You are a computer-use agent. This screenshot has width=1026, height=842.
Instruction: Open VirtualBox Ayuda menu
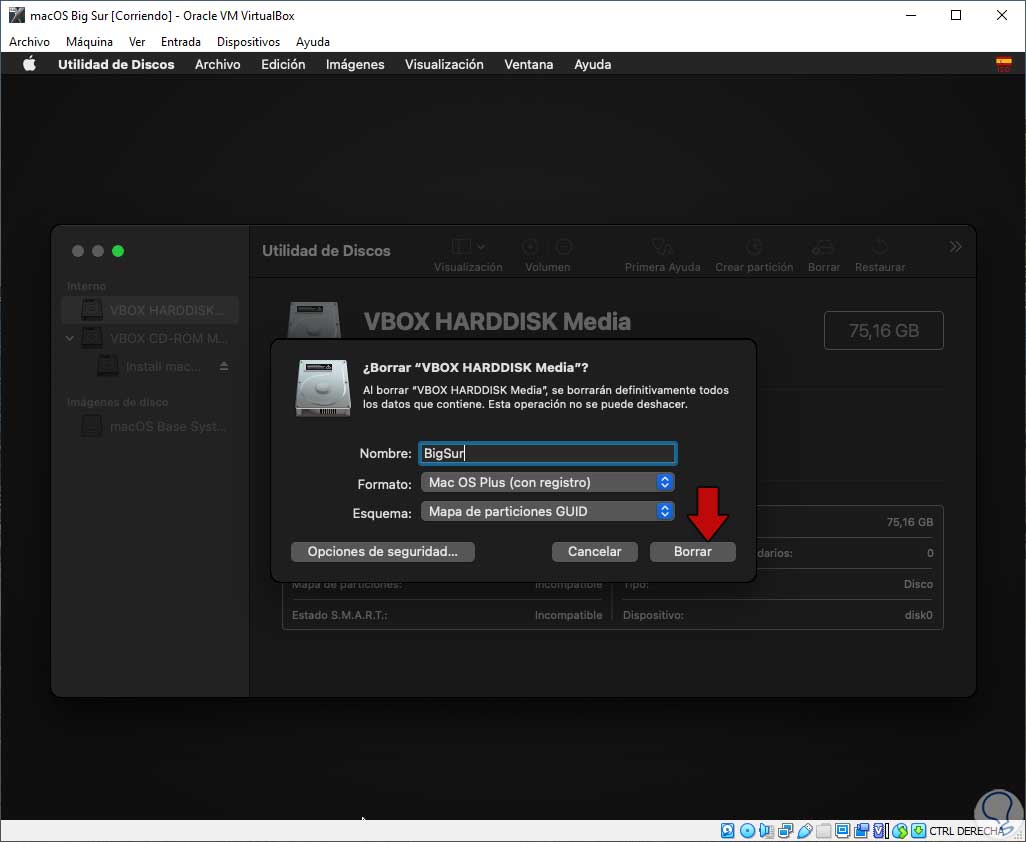coord(313,42)
